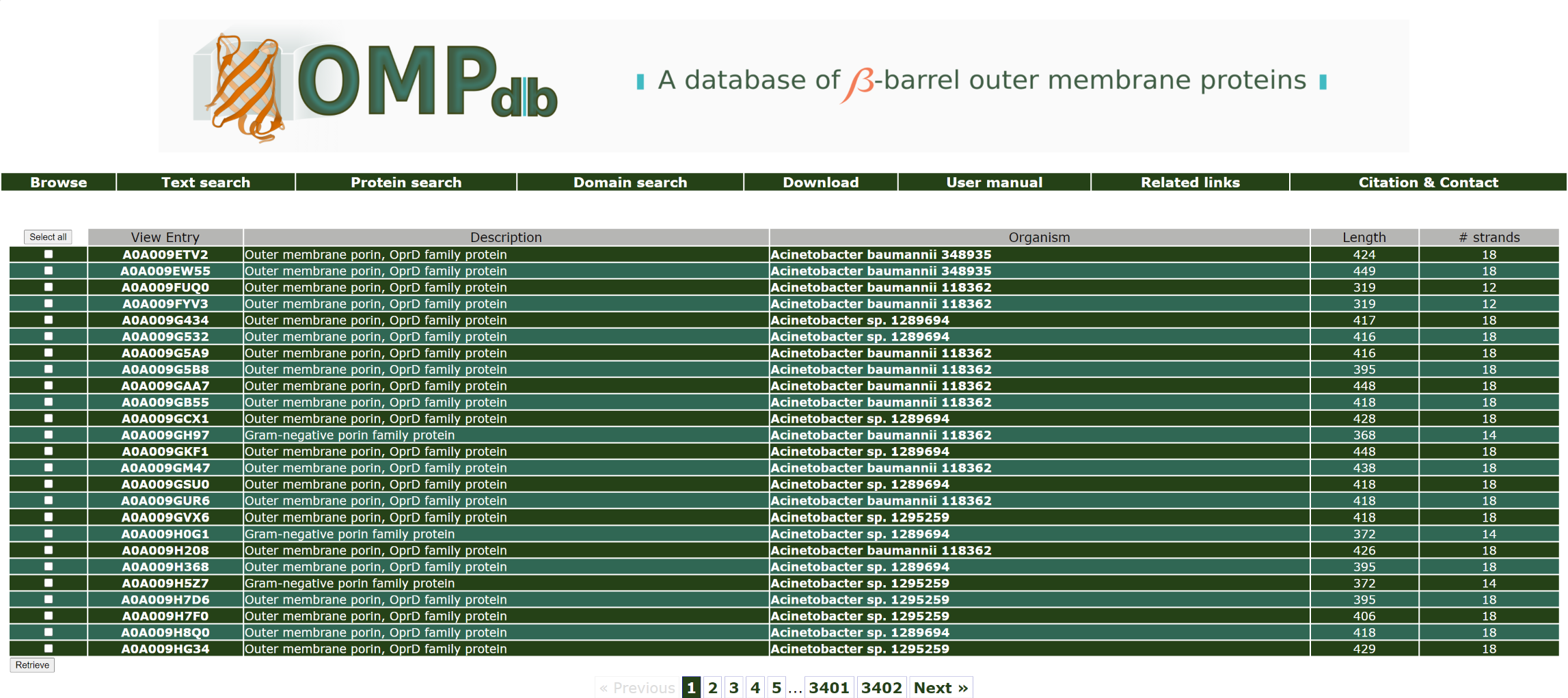View entry A0A009GSU0
The width and height of the screenshot is (1568, 698).
[x=165, y=484]
